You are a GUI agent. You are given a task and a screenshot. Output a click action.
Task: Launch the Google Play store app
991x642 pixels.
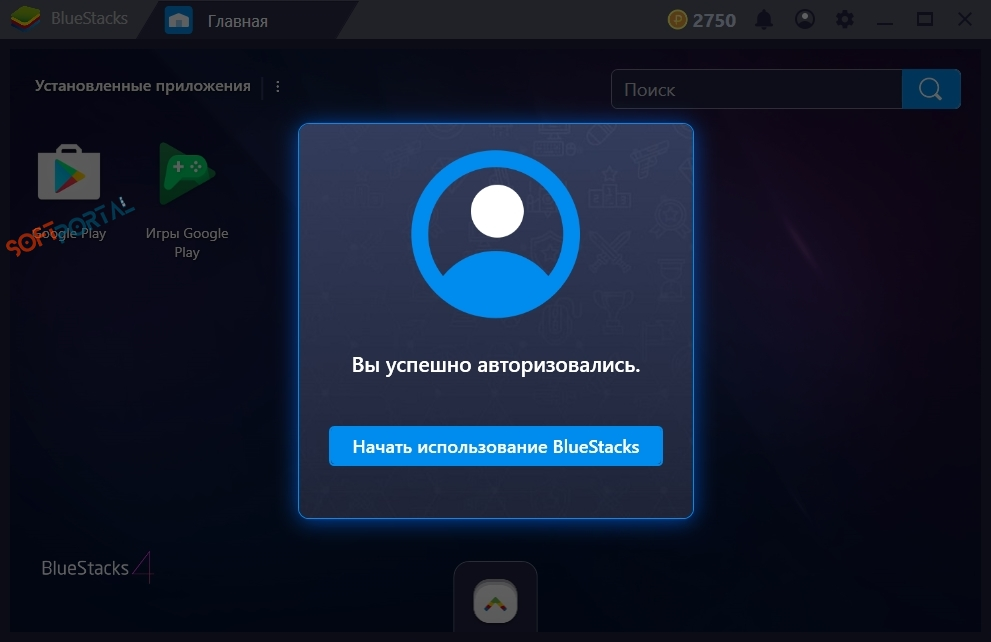click(69, 192)
